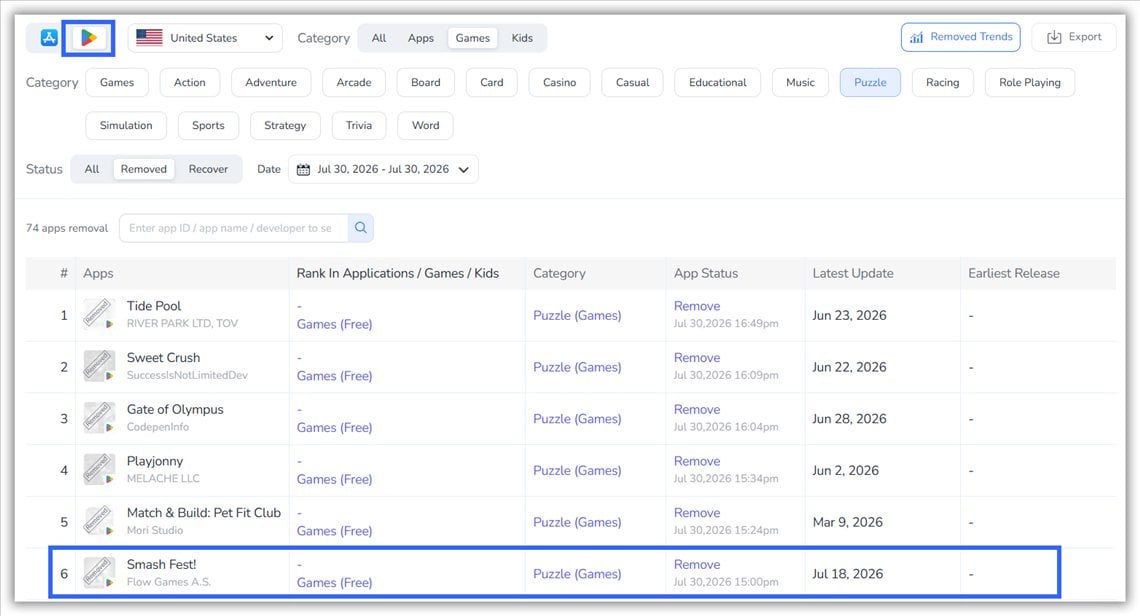1140x616 pixels.
Task: Click the Earliest Release column header
Action: 1013,273
